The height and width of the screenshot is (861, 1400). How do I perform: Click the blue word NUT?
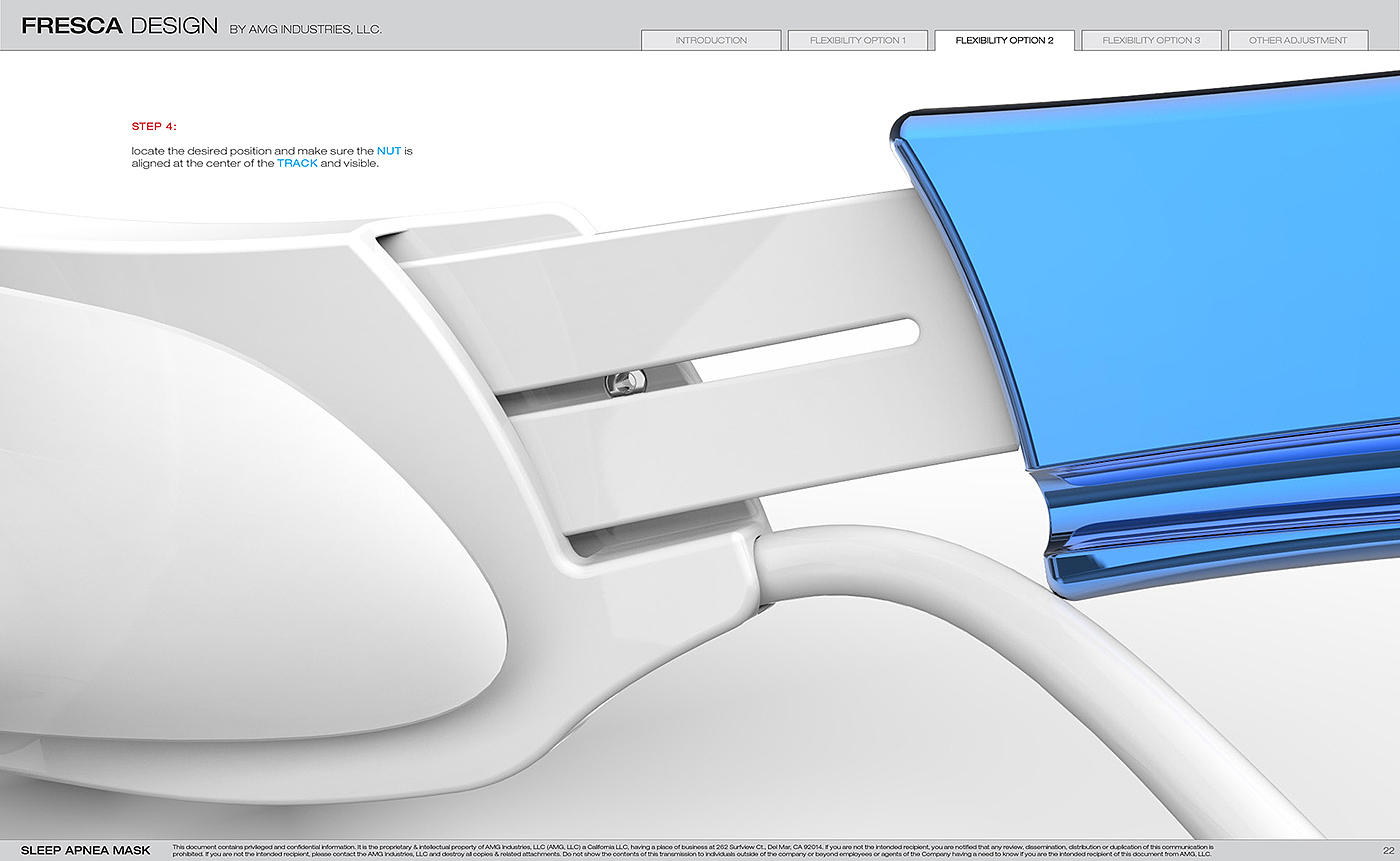pos(389,151)
